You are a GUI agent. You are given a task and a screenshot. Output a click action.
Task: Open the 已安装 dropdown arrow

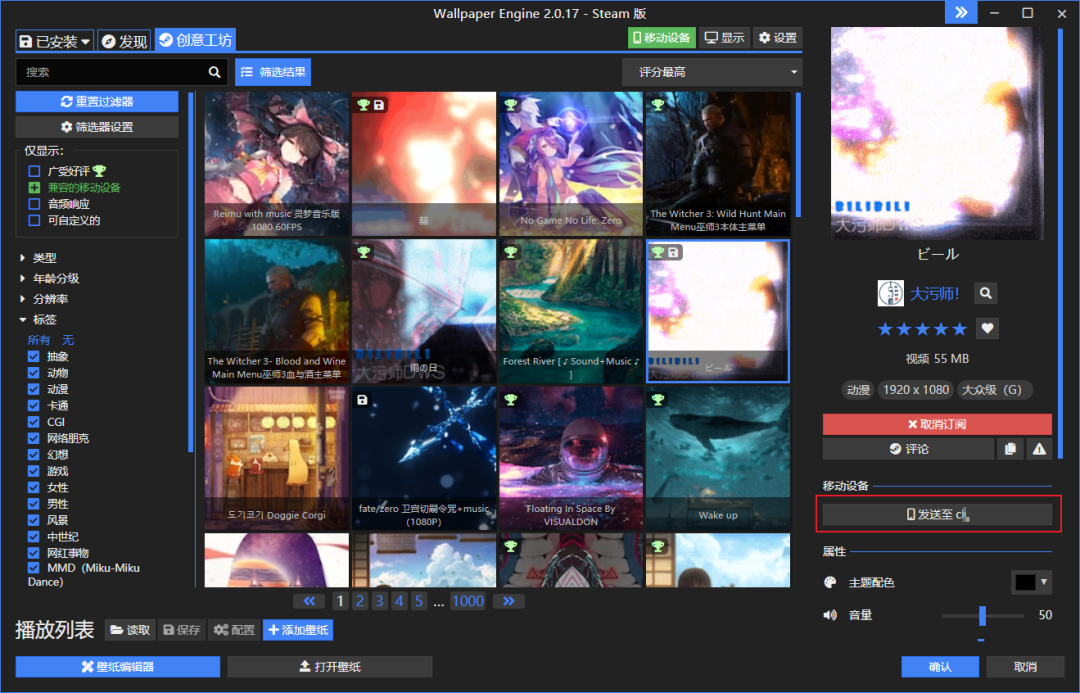click(x=85, y=42)
